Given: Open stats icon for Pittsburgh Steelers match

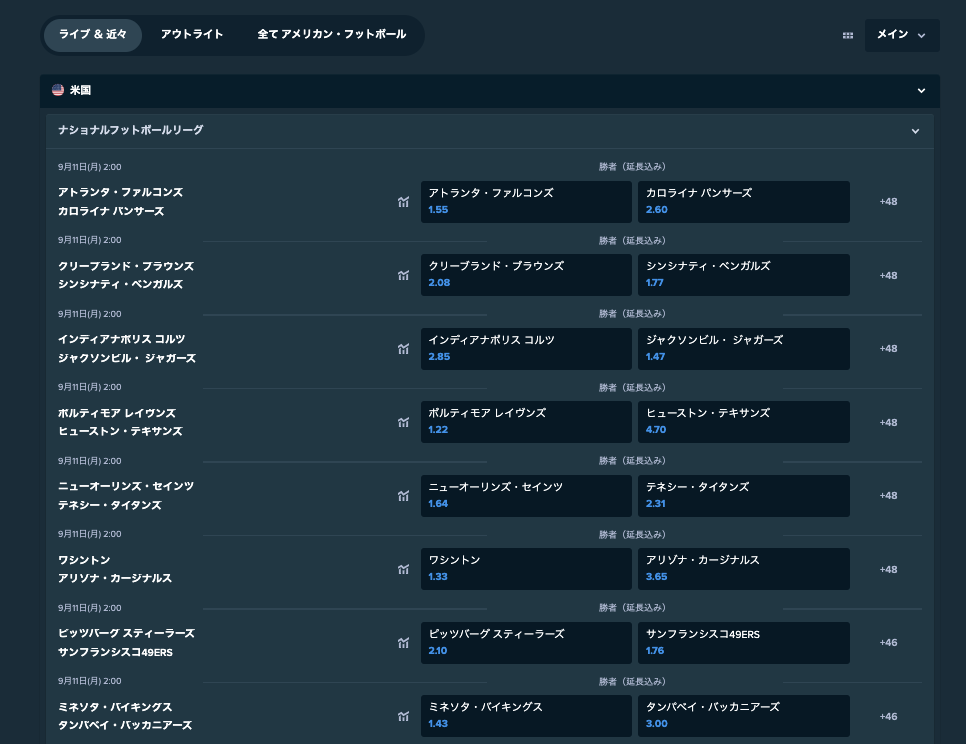Looking at the screenshot, I should (x=404, y=643).
